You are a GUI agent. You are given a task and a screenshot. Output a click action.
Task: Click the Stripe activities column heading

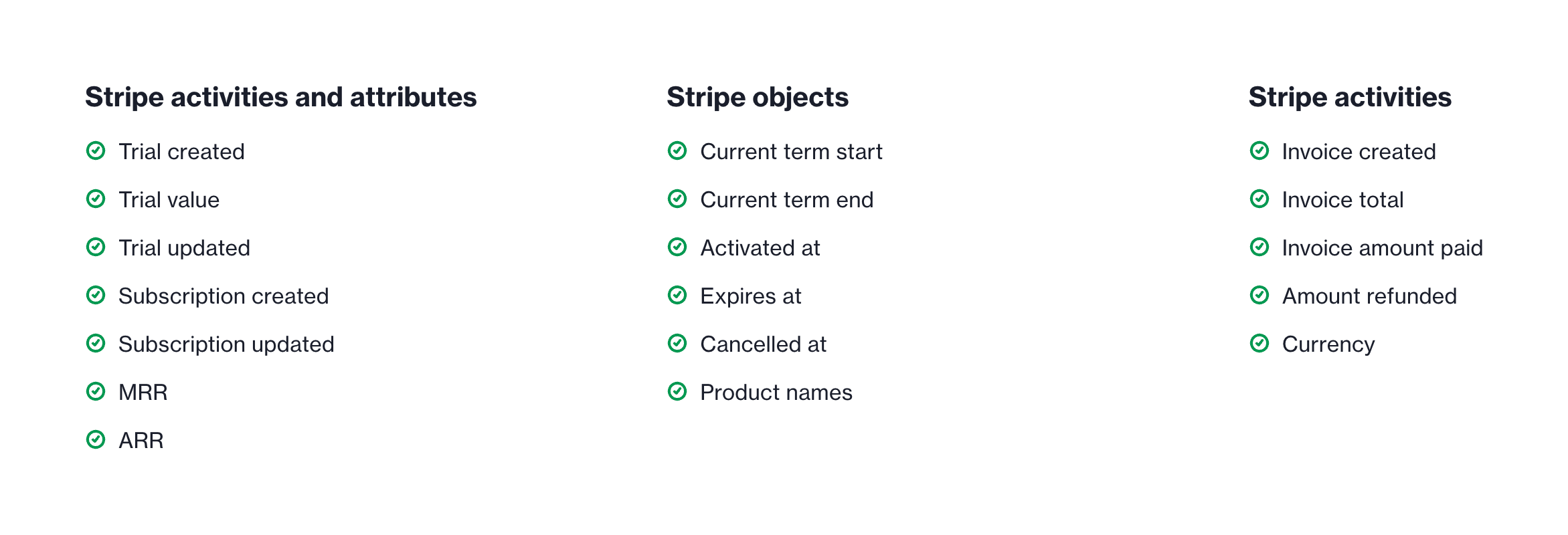tap(1350, 98)
